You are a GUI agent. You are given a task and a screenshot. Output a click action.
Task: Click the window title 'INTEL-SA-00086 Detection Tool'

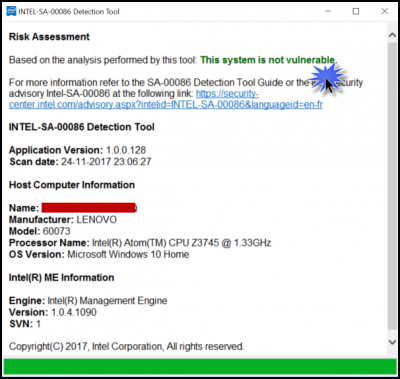click(x=69, y=11)
